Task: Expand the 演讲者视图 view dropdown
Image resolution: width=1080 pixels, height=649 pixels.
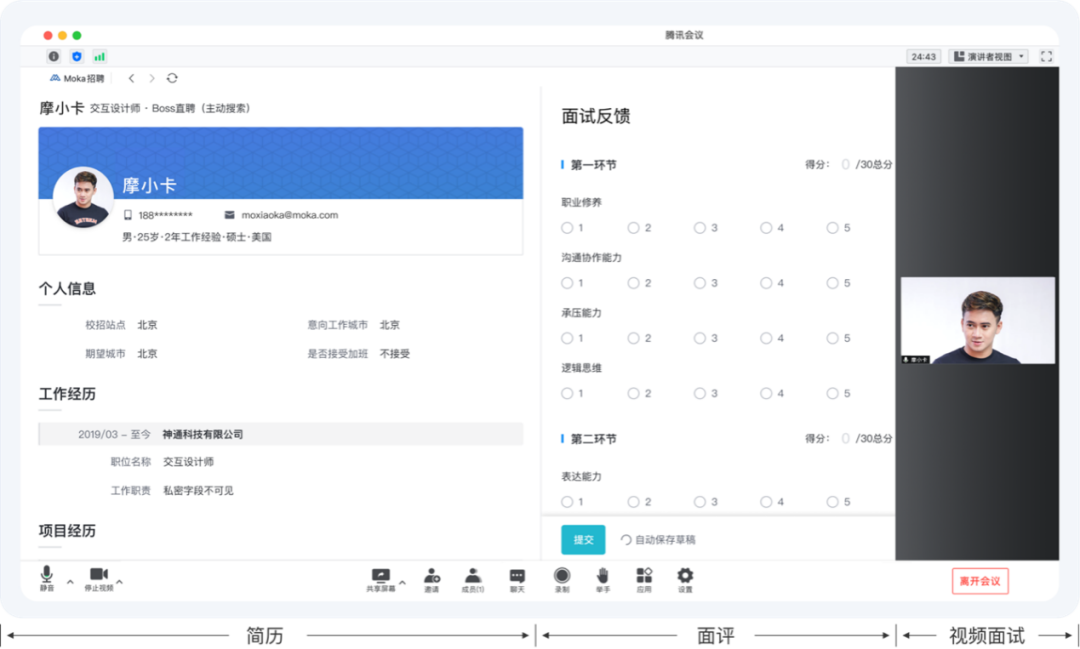Action: 988,57
